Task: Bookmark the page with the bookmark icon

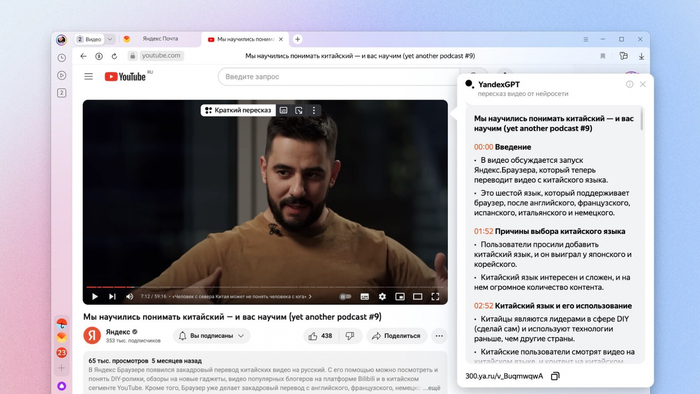Action: coord(603,56)
